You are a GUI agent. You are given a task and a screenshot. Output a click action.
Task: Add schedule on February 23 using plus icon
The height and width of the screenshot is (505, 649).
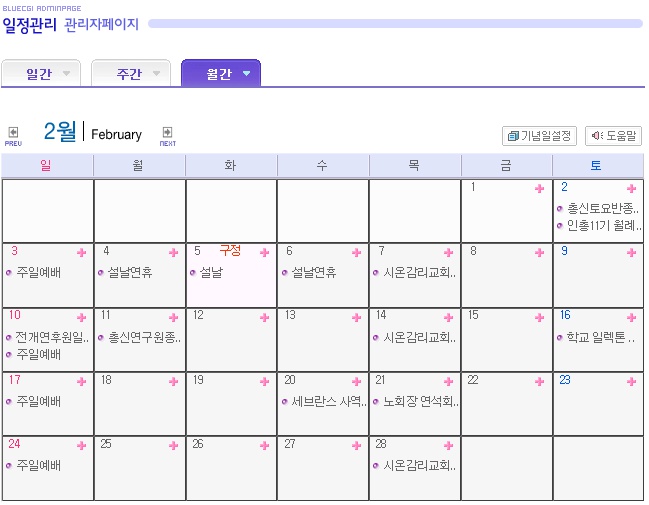[631, 381]
